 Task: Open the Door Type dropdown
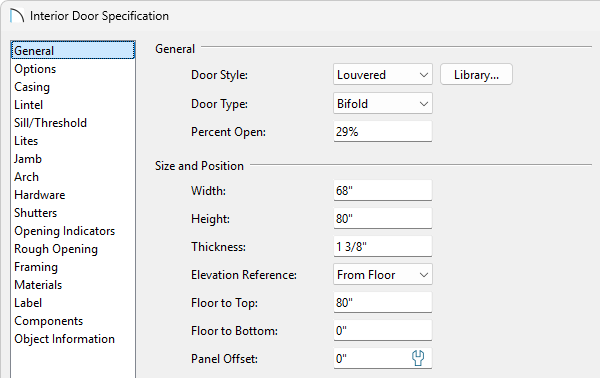pos(383,103)
